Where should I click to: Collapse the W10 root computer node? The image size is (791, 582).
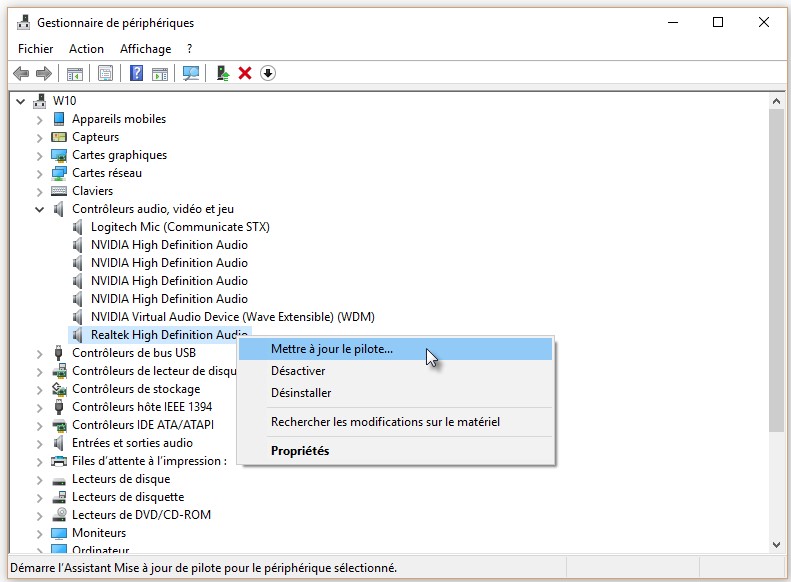[22, 101]
